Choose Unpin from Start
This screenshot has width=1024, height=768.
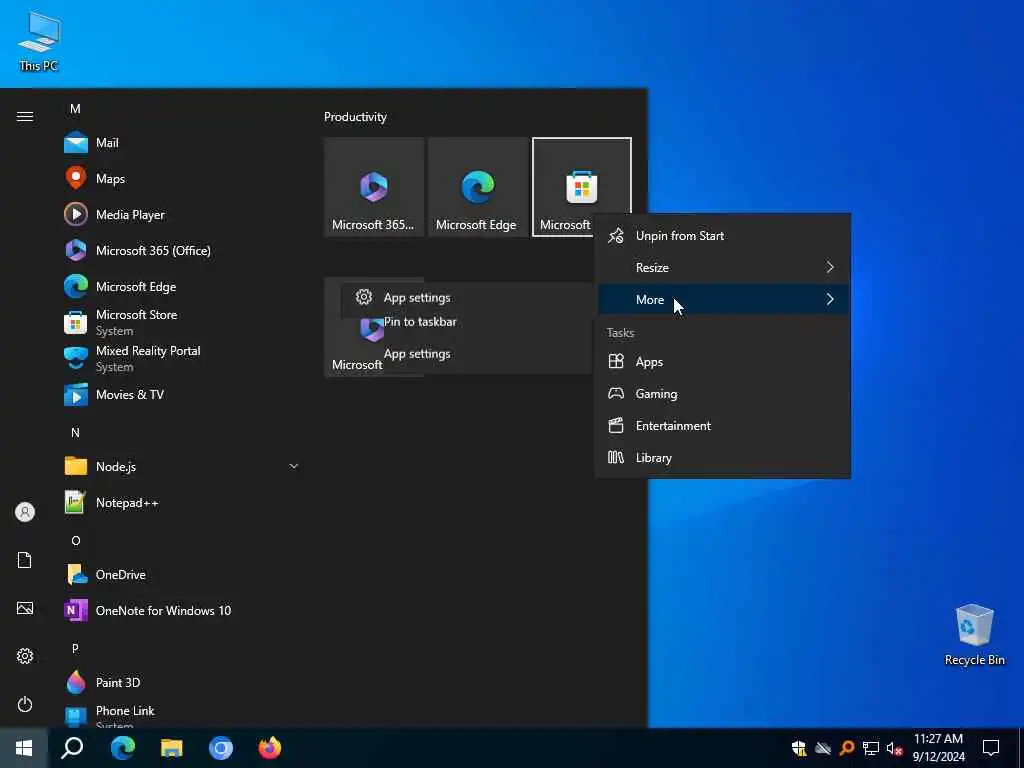[x=723, y=236]
